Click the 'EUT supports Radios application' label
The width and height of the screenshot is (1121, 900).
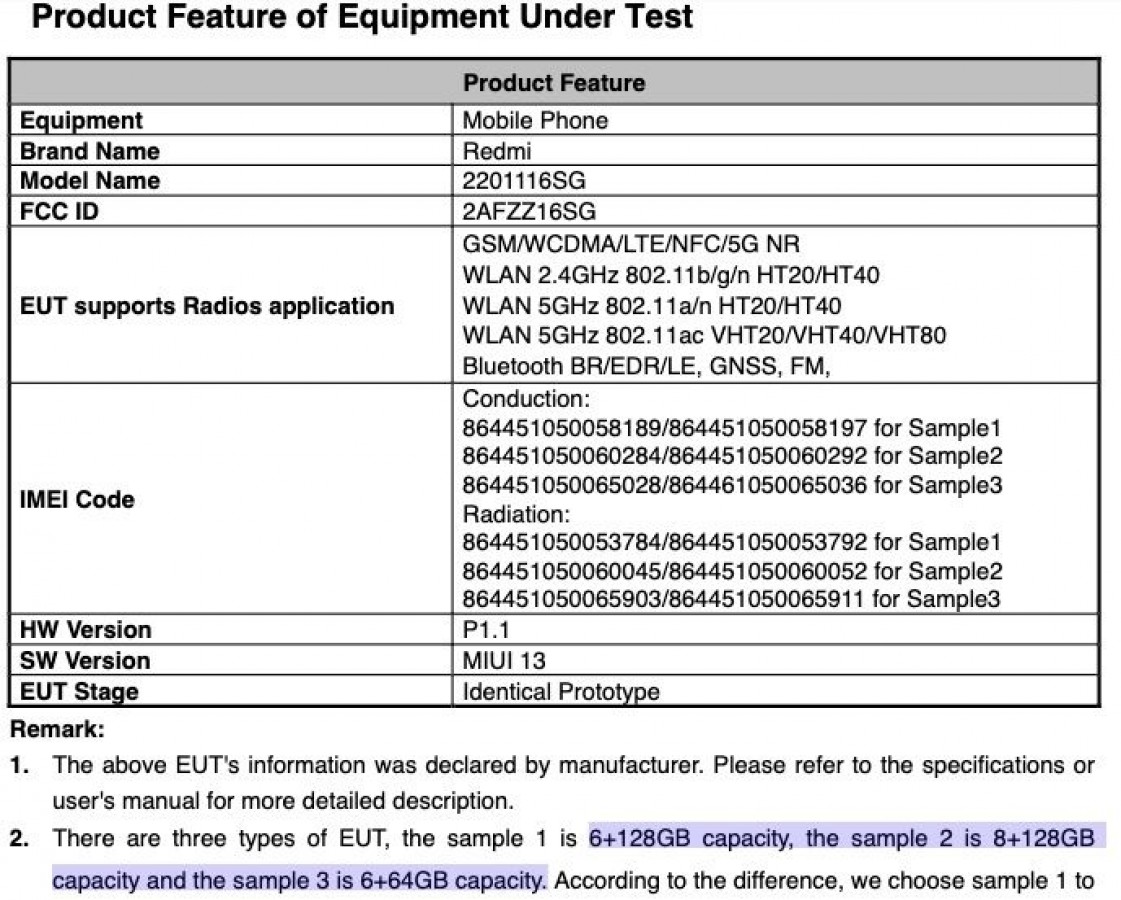pyautogui.click(x=207, y=306)
